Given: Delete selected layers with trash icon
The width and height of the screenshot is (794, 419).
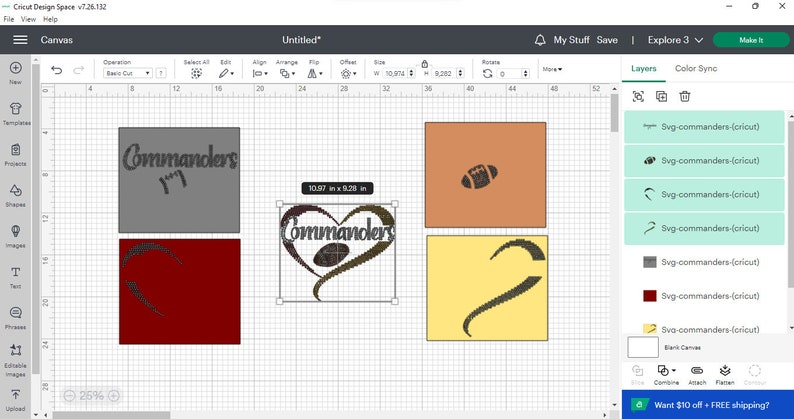Looking at the screenshot, I should 685,96.
